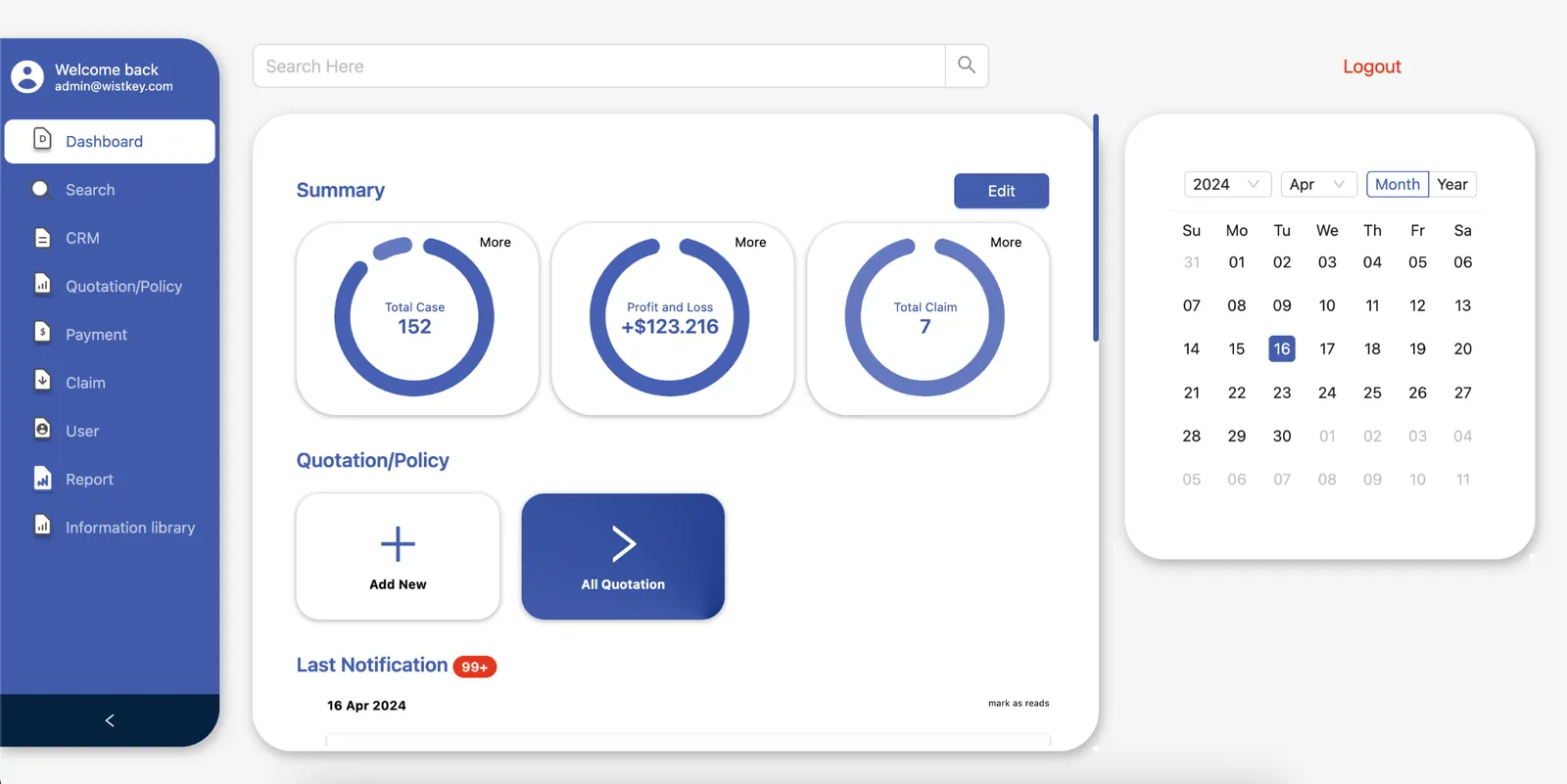This screenshot has width=1567, height=784.
Task: Open CRM menu label
Action: pyautogui.click(x=82, y=238)
